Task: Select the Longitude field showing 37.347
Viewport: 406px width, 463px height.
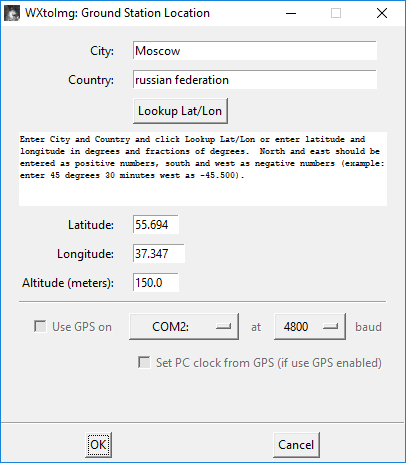Action: (x=159, y=254)
